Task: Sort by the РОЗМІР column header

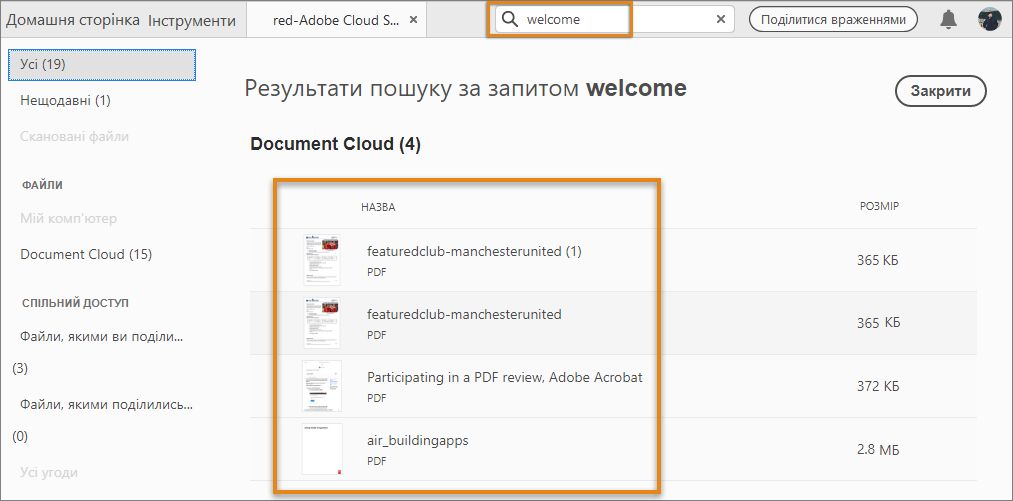Action: pyautogui.click(x=879, y=206)
